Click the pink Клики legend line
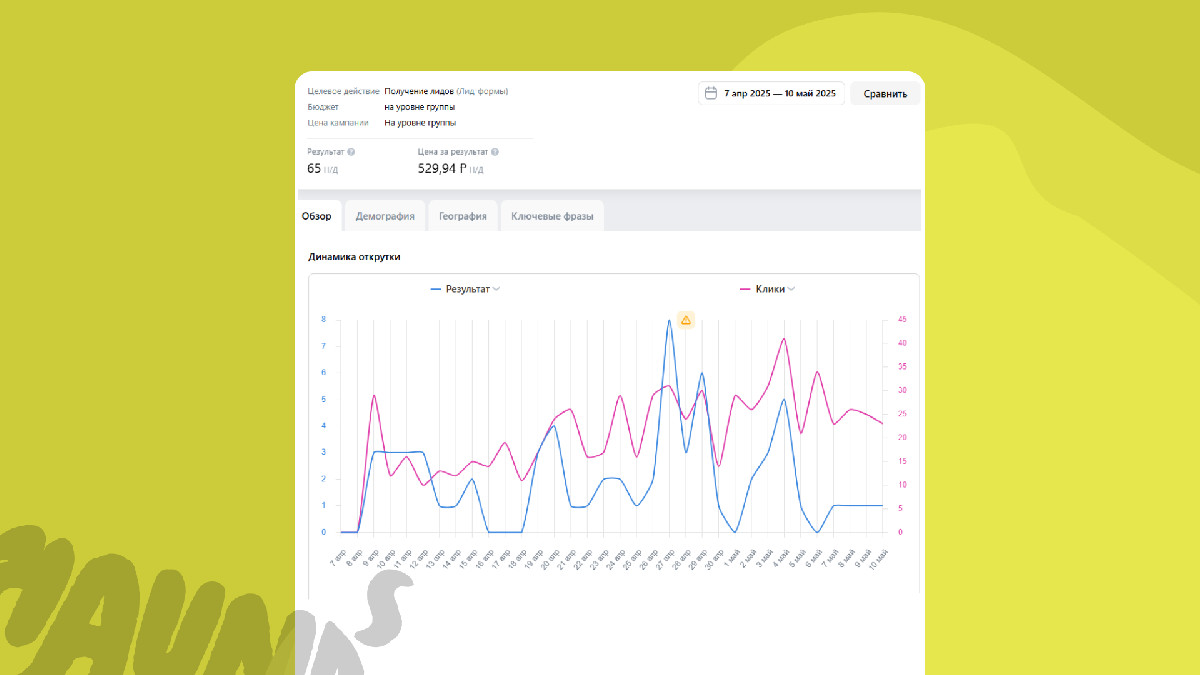Viewport: 1200px width, 675px height. pyautogui.click(x=745, y=289)
